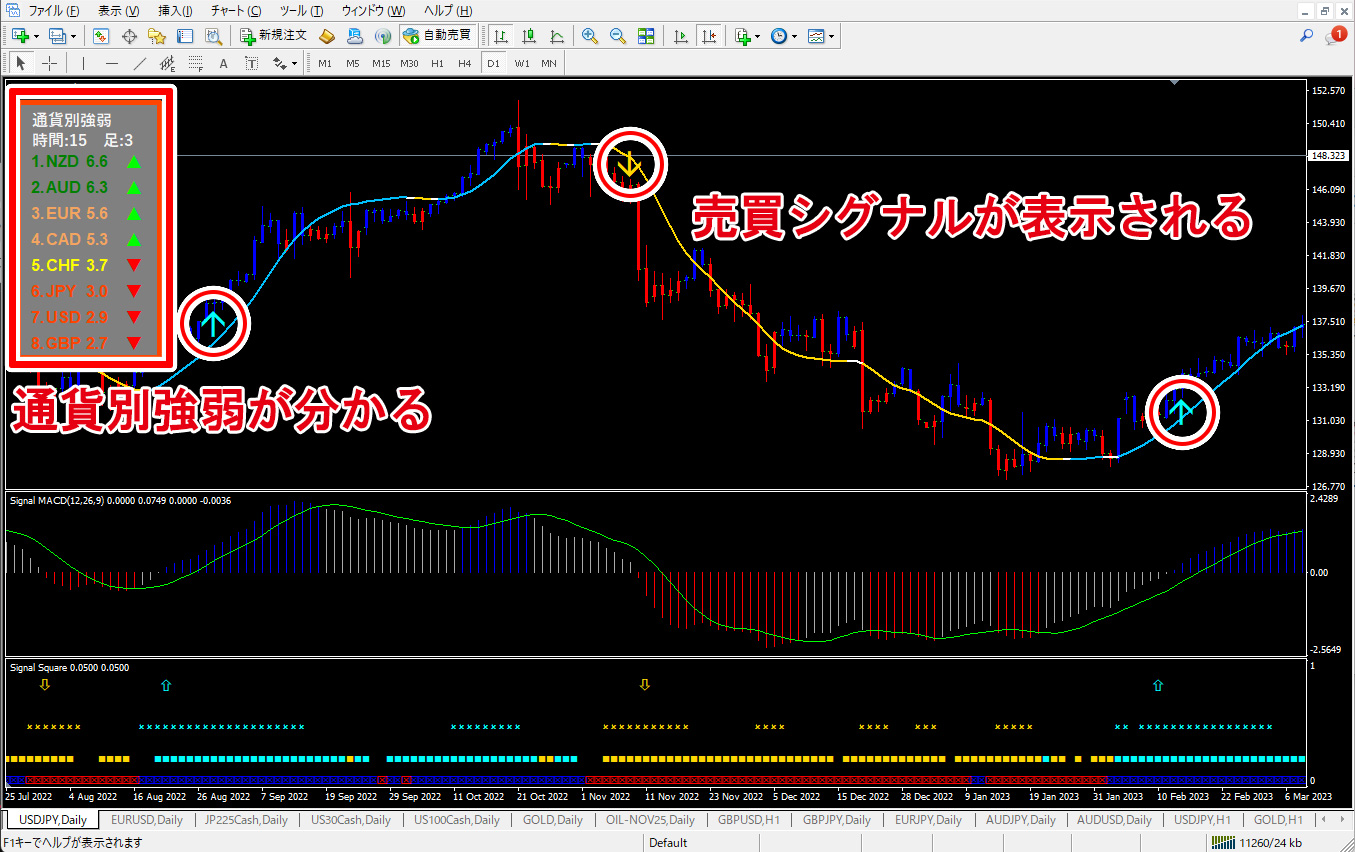
Task: Click the 新規注文 new order button
Action: tap(273, 36)
